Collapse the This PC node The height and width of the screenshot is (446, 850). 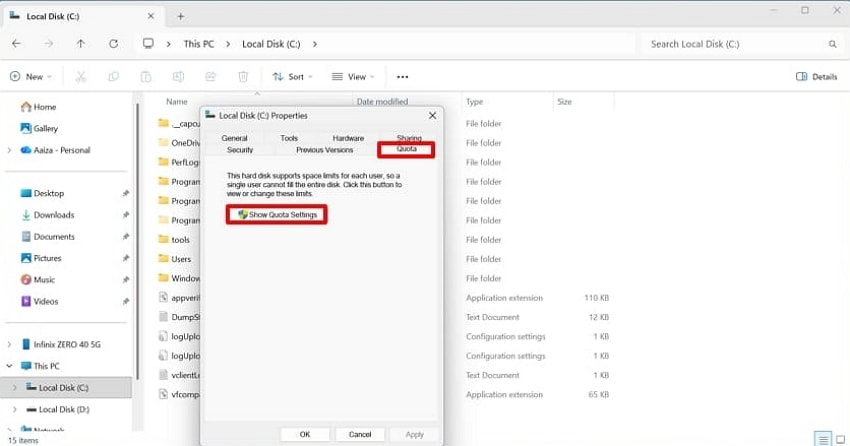point(9,366)
